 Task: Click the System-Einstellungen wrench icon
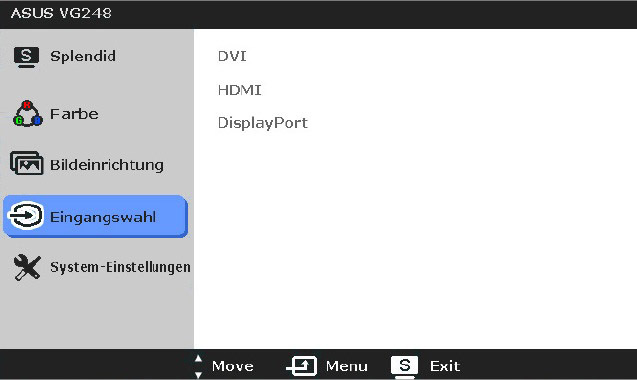pyautogui.click(x=27, y=267)
